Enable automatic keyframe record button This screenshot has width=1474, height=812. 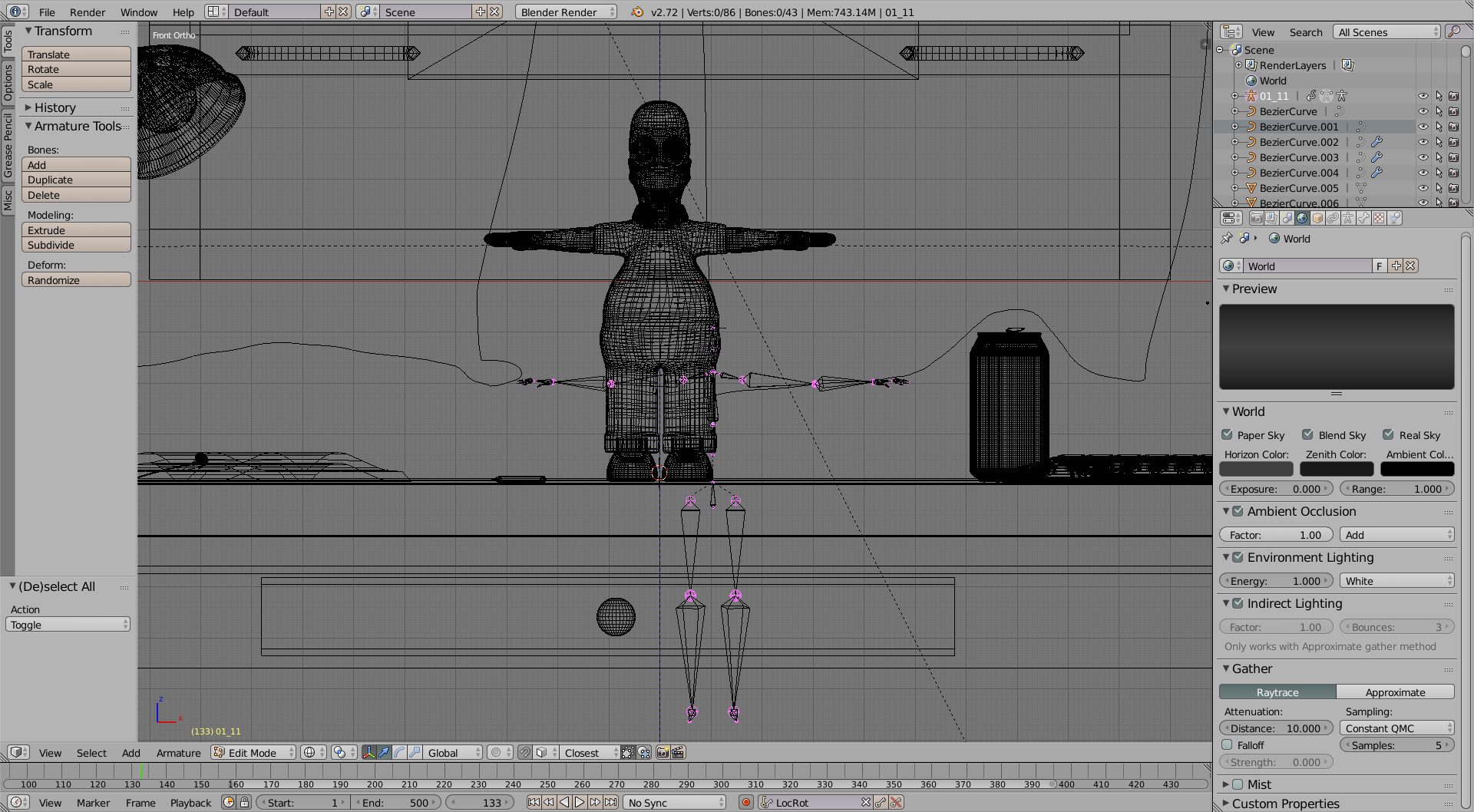click(745, 803)
